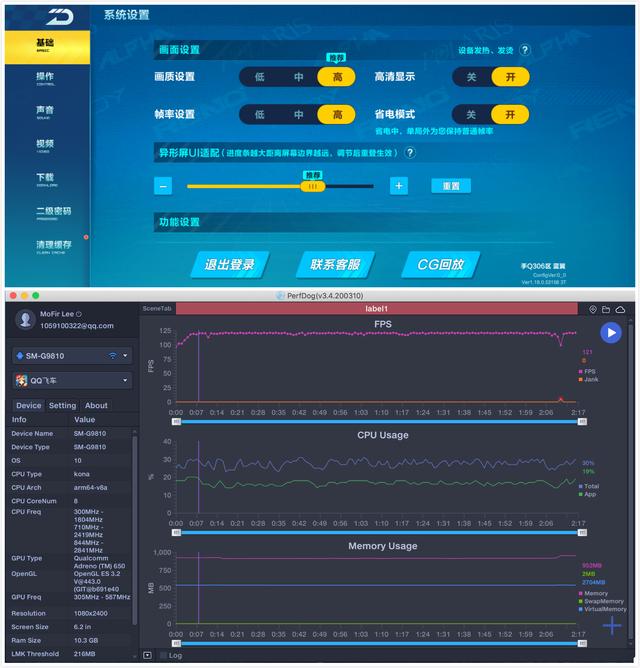This screenshot has width=640, height=668.
Task: Click the blue plus icon near Memory chart
Action: click(612, 626)
